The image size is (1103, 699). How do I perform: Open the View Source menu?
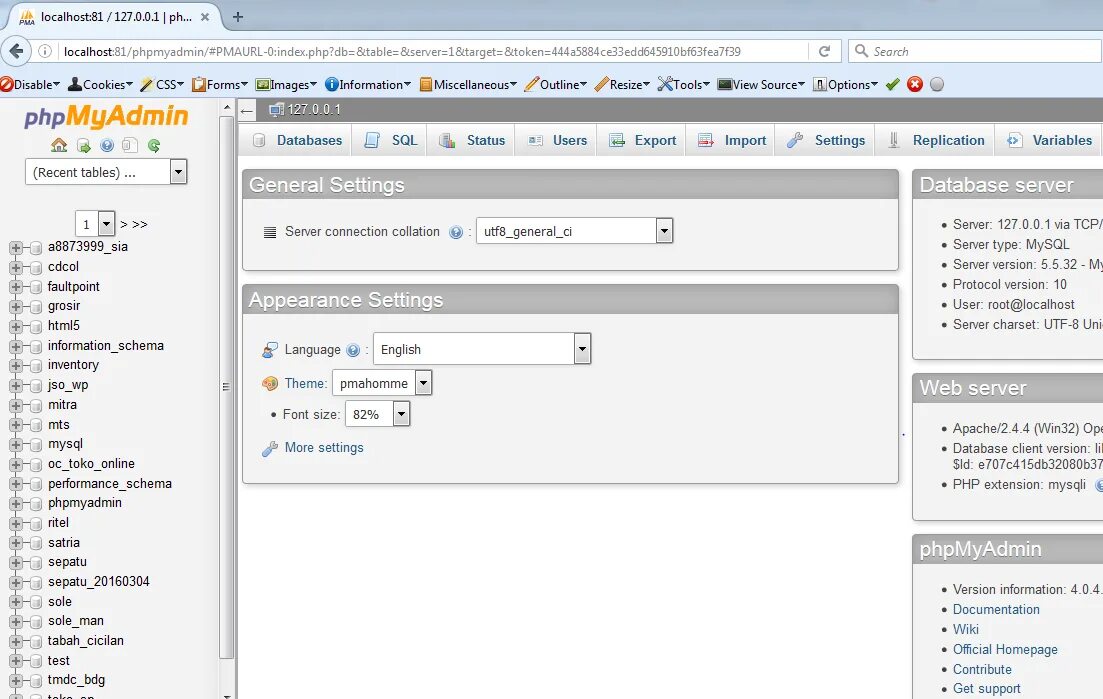761,84
